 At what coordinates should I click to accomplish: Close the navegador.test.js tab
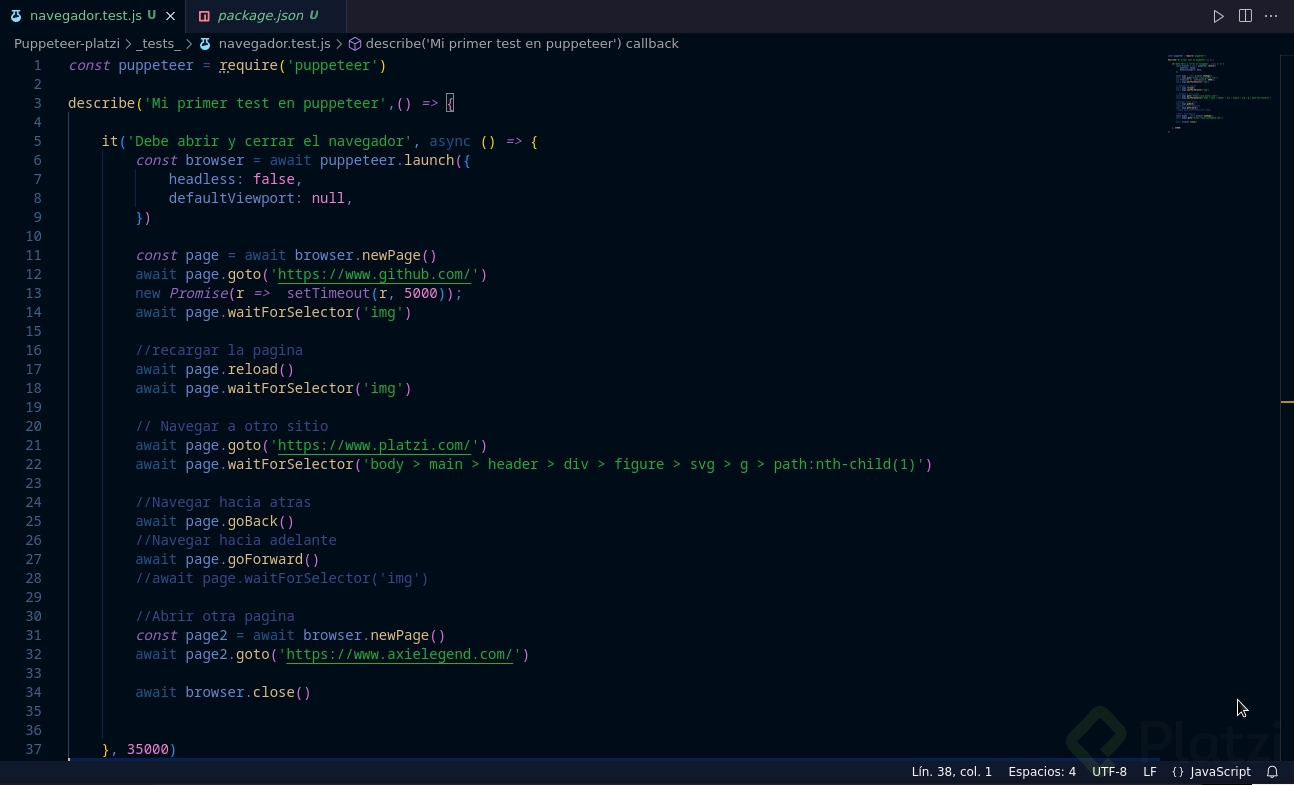[171, 16]
